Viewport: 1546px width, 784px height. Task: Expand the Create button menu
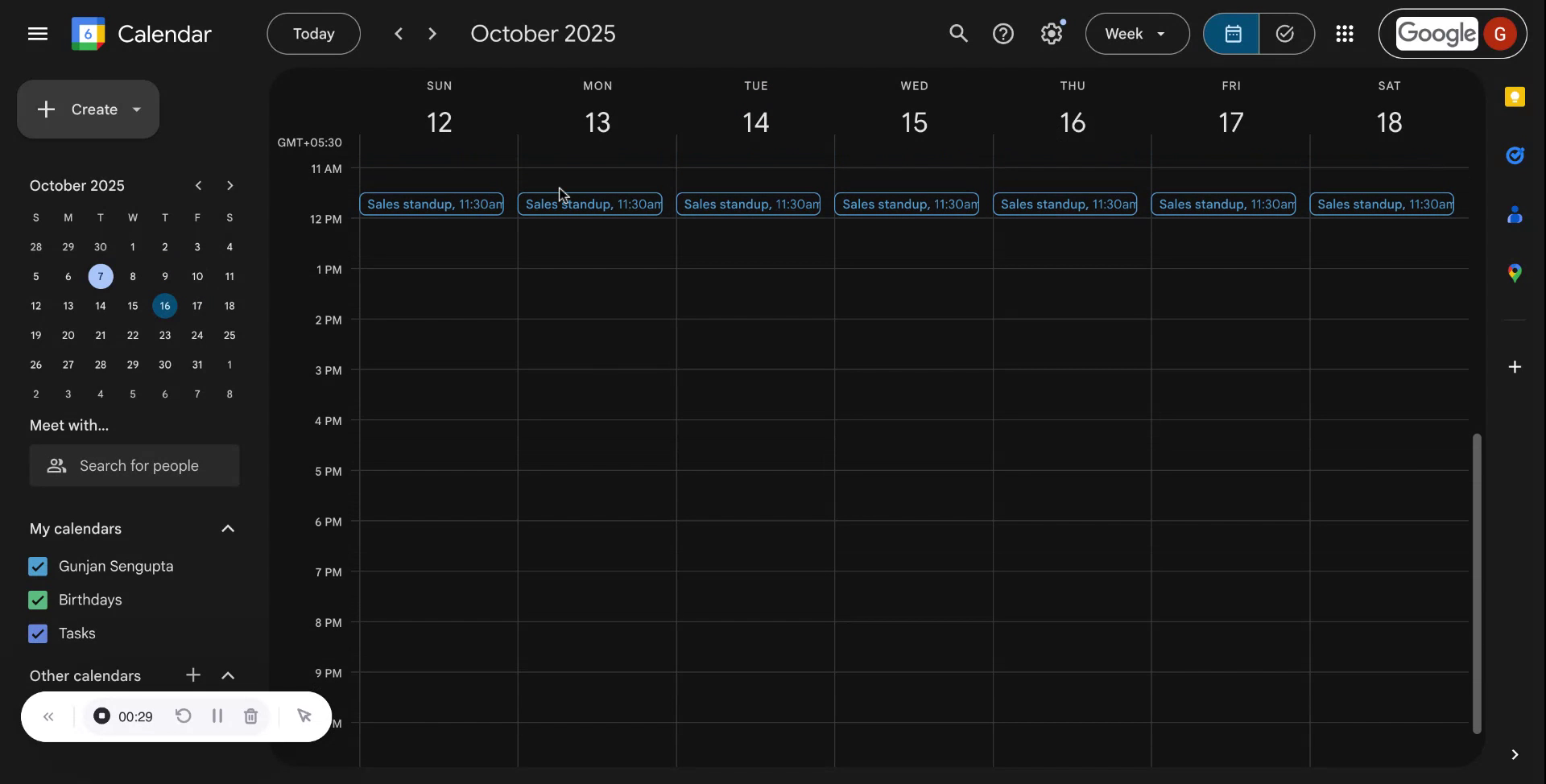tap(88, 109)
